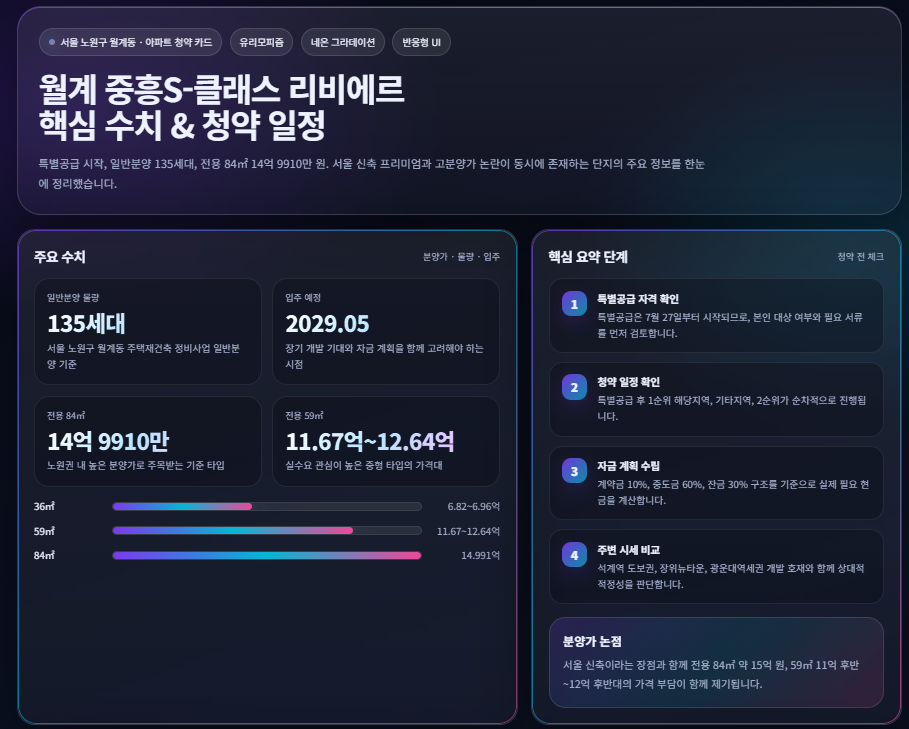The height and width of the screenshot is (729, 909).
Task: Open the 전용 84㎡ price card
Action: click(148, 442)
